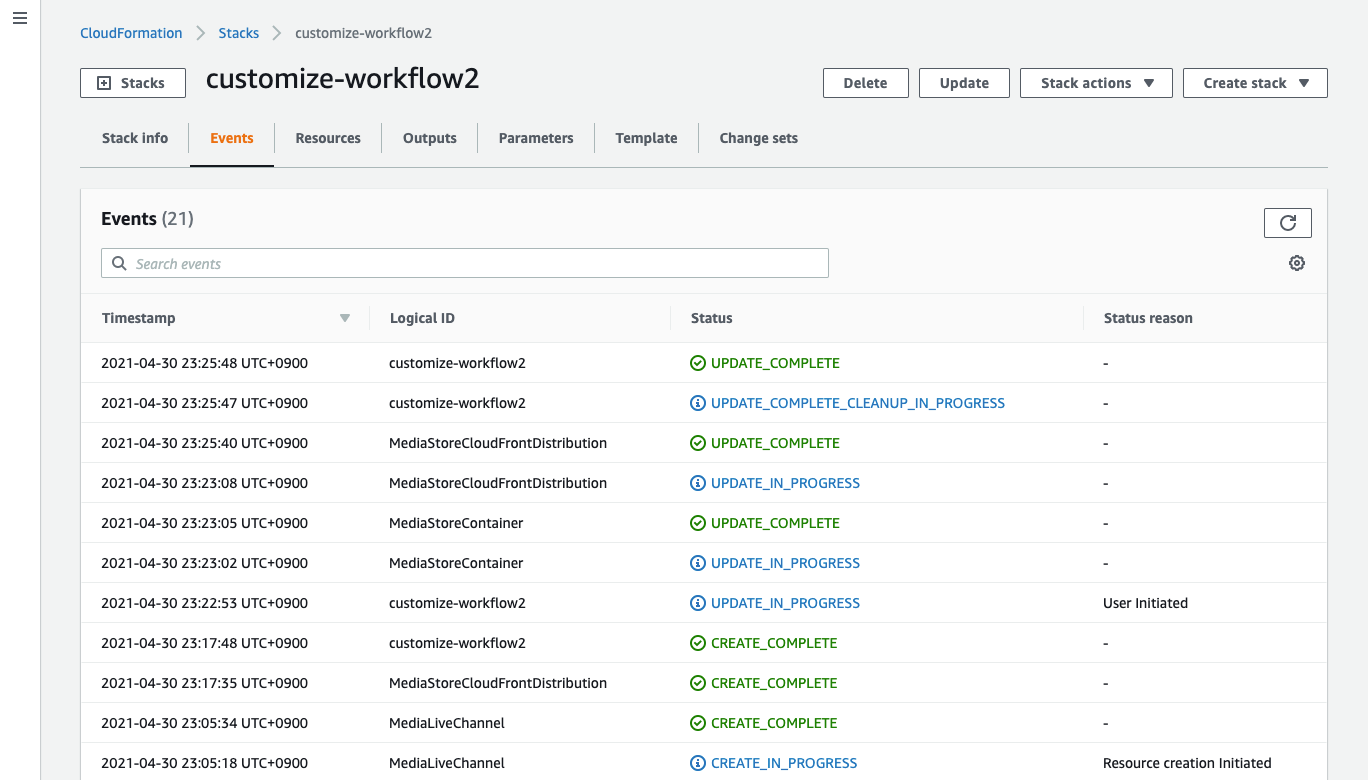
Task: Click green check beside MediaLiveChannel CREATE_COMPLETE
Action: [697, 722]
